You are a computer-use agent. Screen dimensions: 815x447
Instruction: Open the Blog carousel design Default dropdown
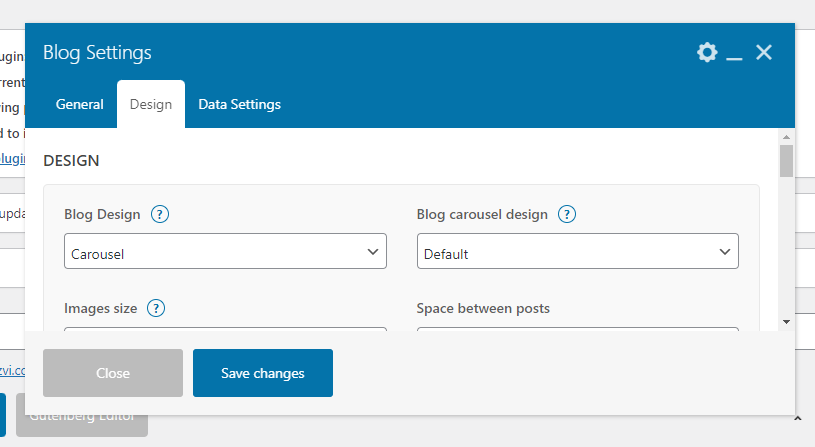577,252
